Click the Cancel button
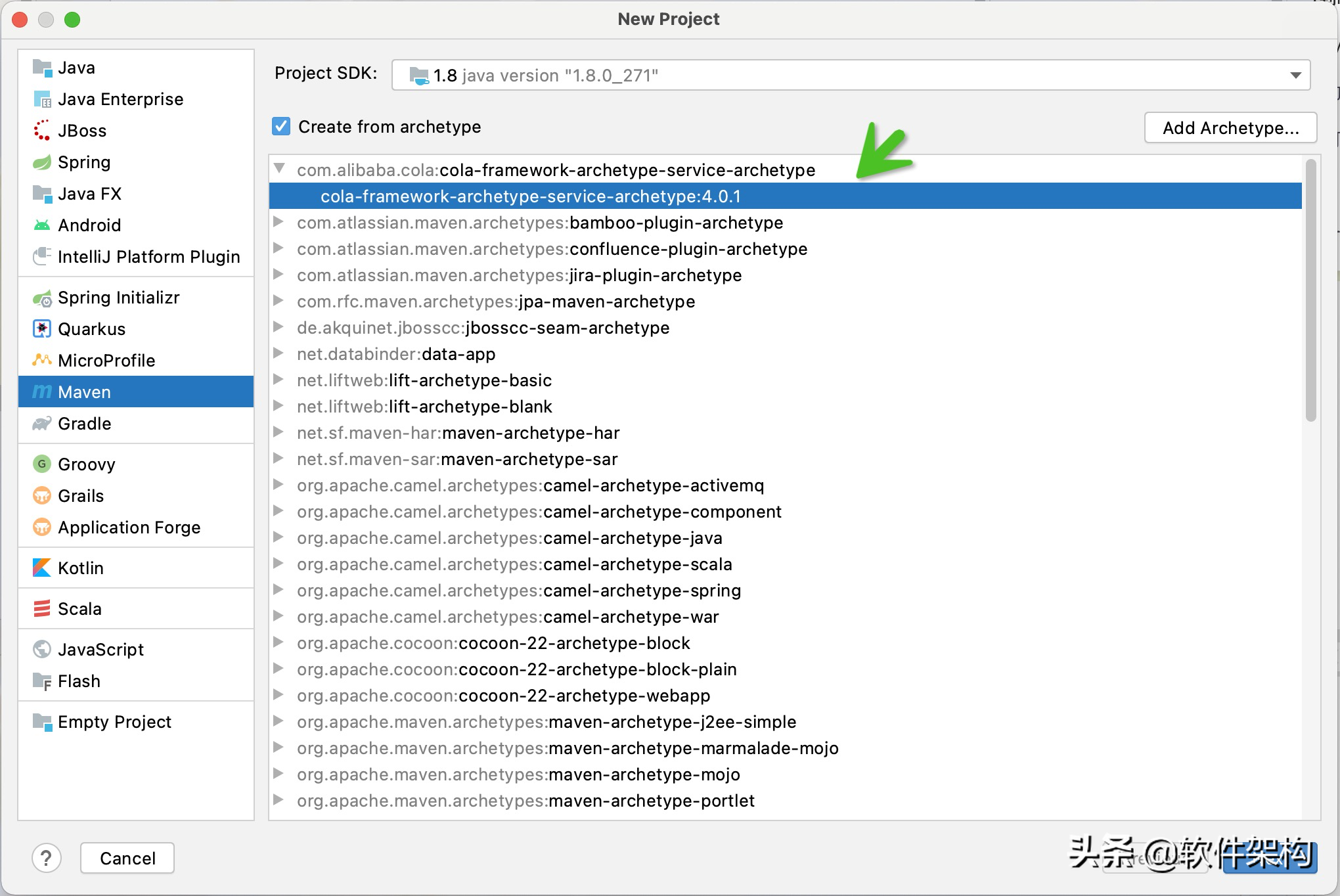1340x896 pixels. [127, 859]
